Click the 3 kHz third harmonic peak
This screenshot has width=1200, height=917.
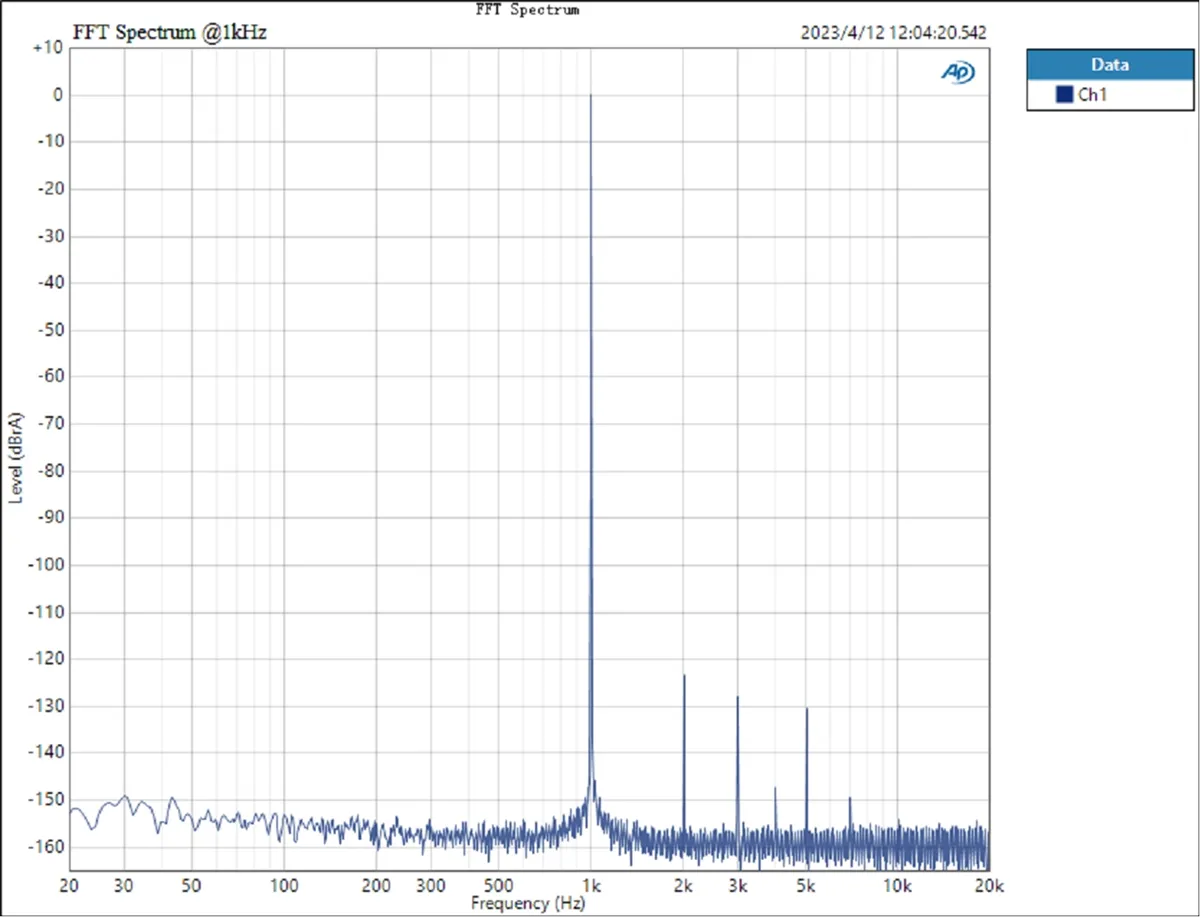pos(737,697)
